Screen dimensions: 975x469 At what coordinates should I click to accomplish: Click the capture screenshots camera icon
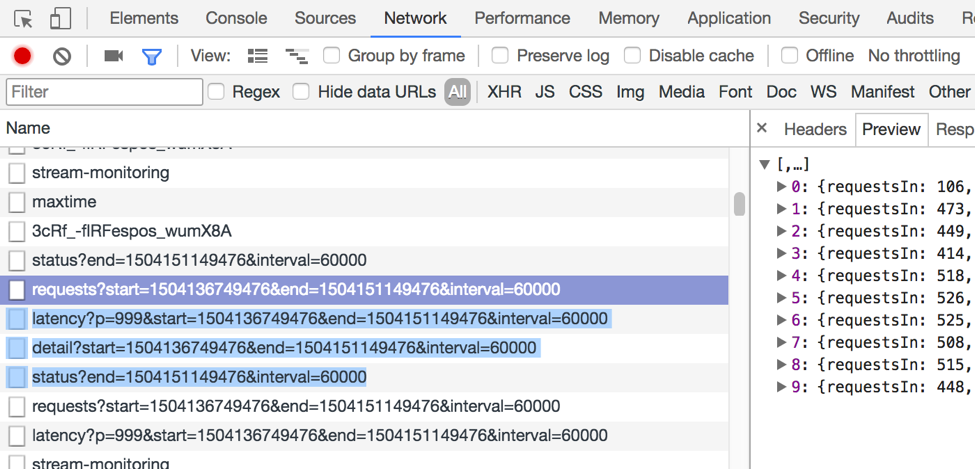tap(113, 56)
